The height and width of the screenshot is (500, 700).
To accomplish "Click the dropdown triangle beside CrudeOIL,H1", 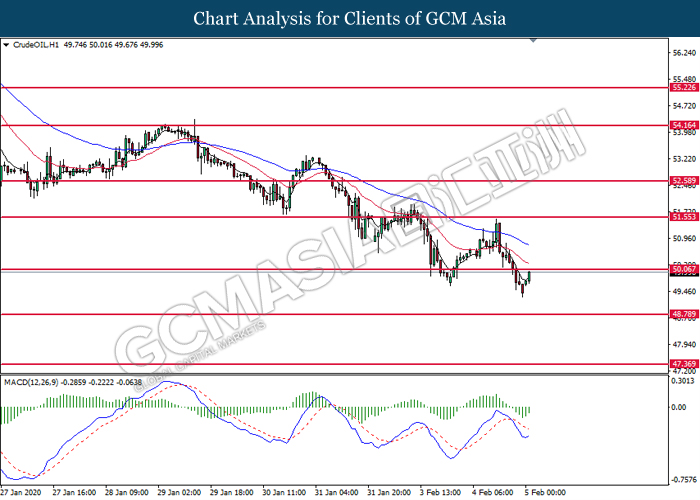I will 6,45.
